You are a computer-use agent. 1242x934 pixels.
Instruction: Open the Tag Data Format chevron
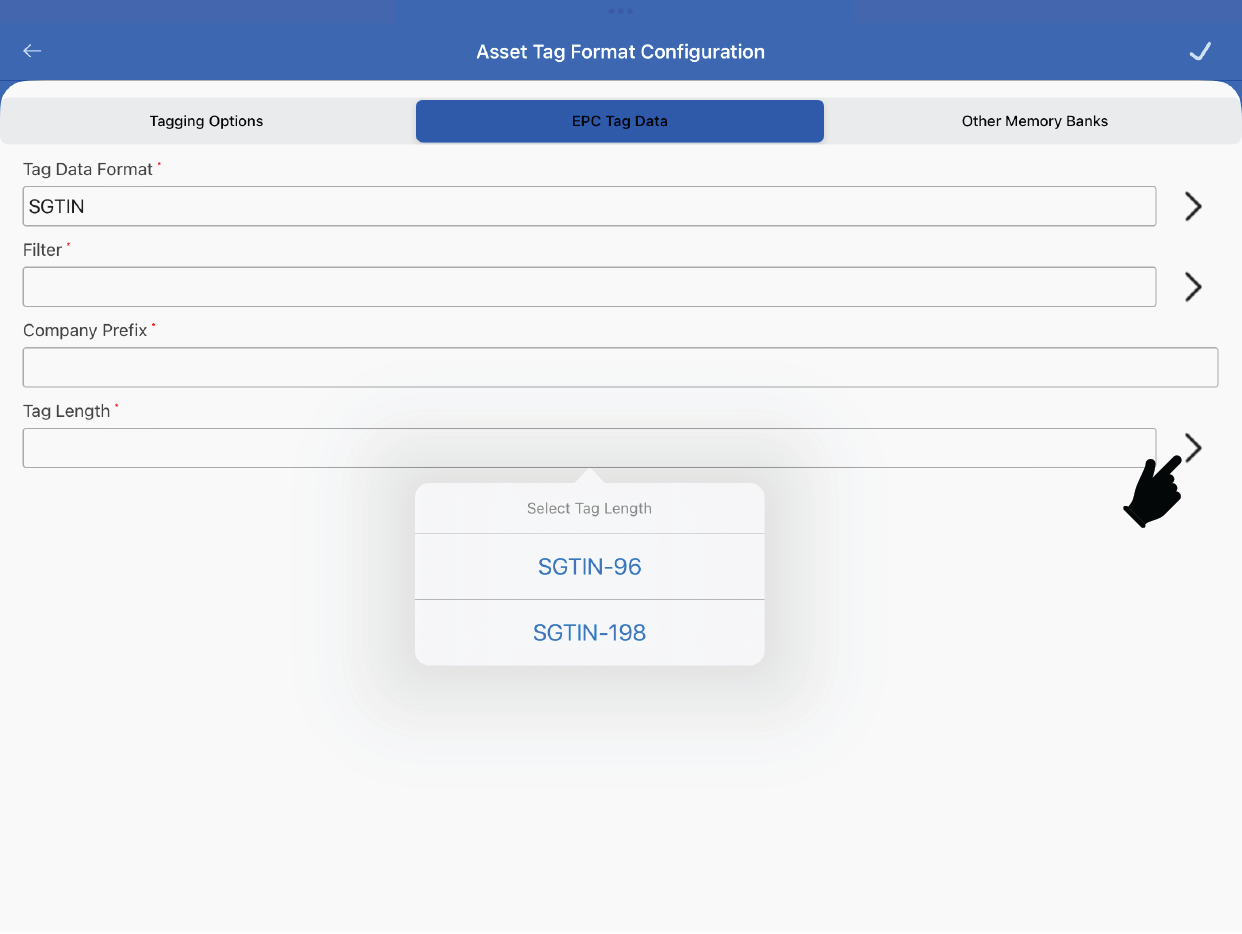point(1192,206)
